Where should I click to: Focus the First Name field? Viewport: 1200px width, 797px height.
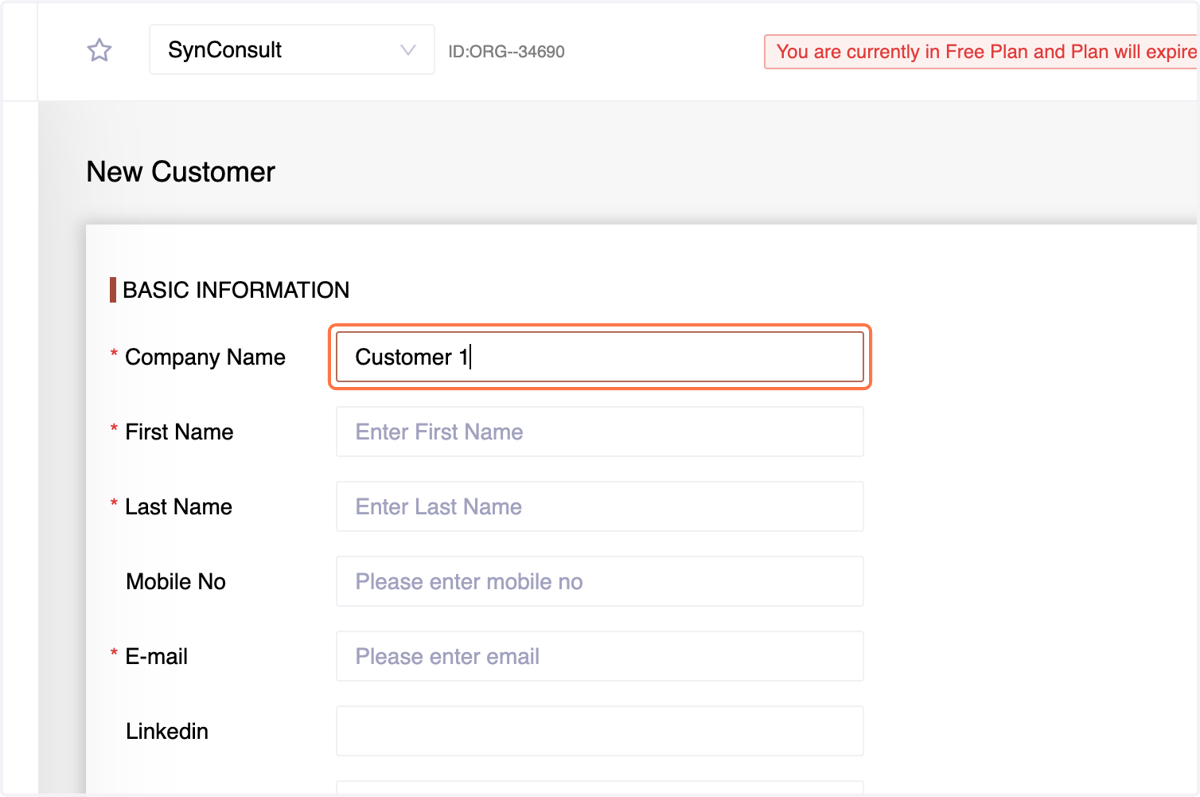(600, 432)
